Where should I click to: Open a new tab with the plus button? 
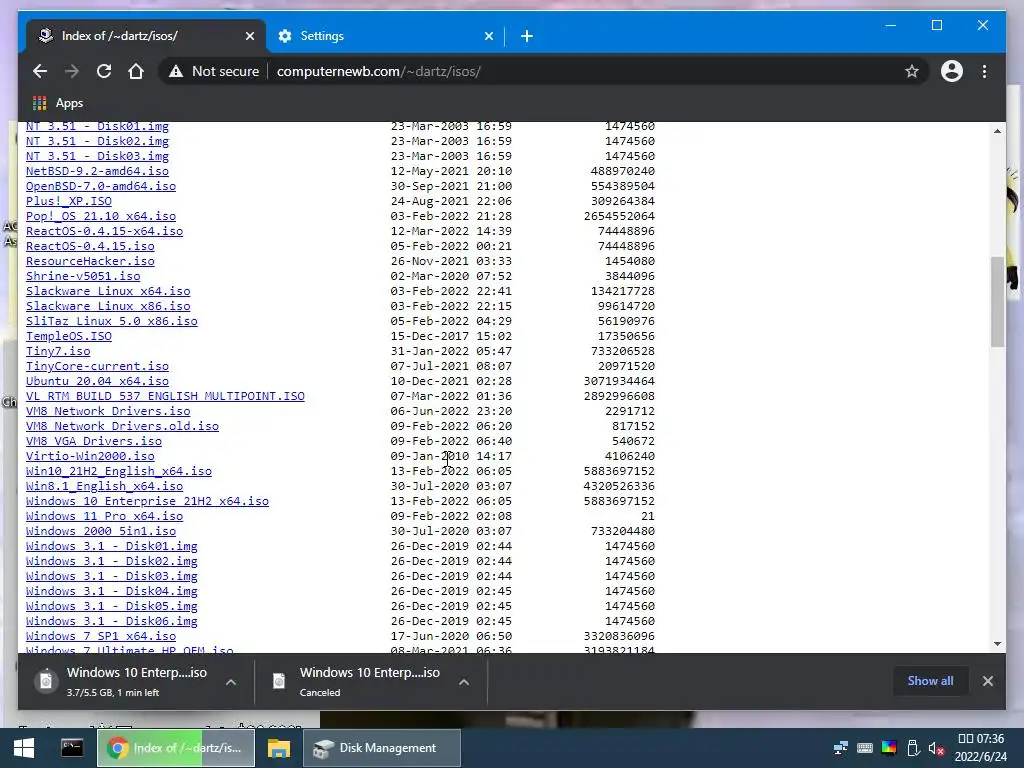[527, 37]
